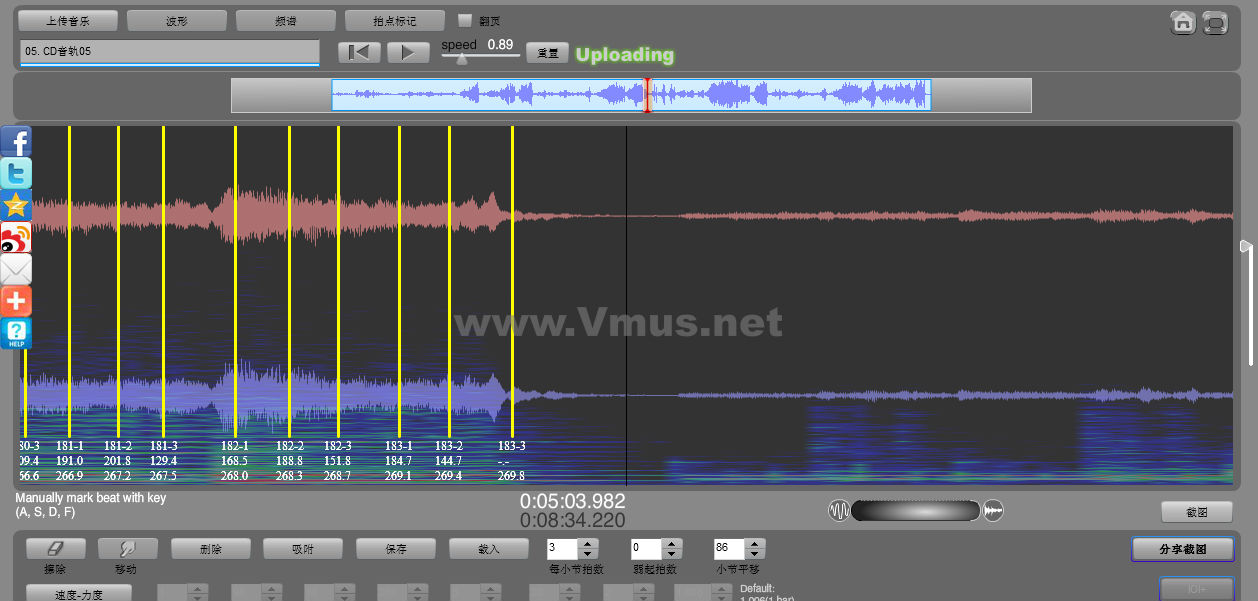Image resolution: width=1258 pixels, height=601 pixels.
Task: Increase beats-per-bar (每小节拍数) stepper up arrow
Action: click(588, 544)
